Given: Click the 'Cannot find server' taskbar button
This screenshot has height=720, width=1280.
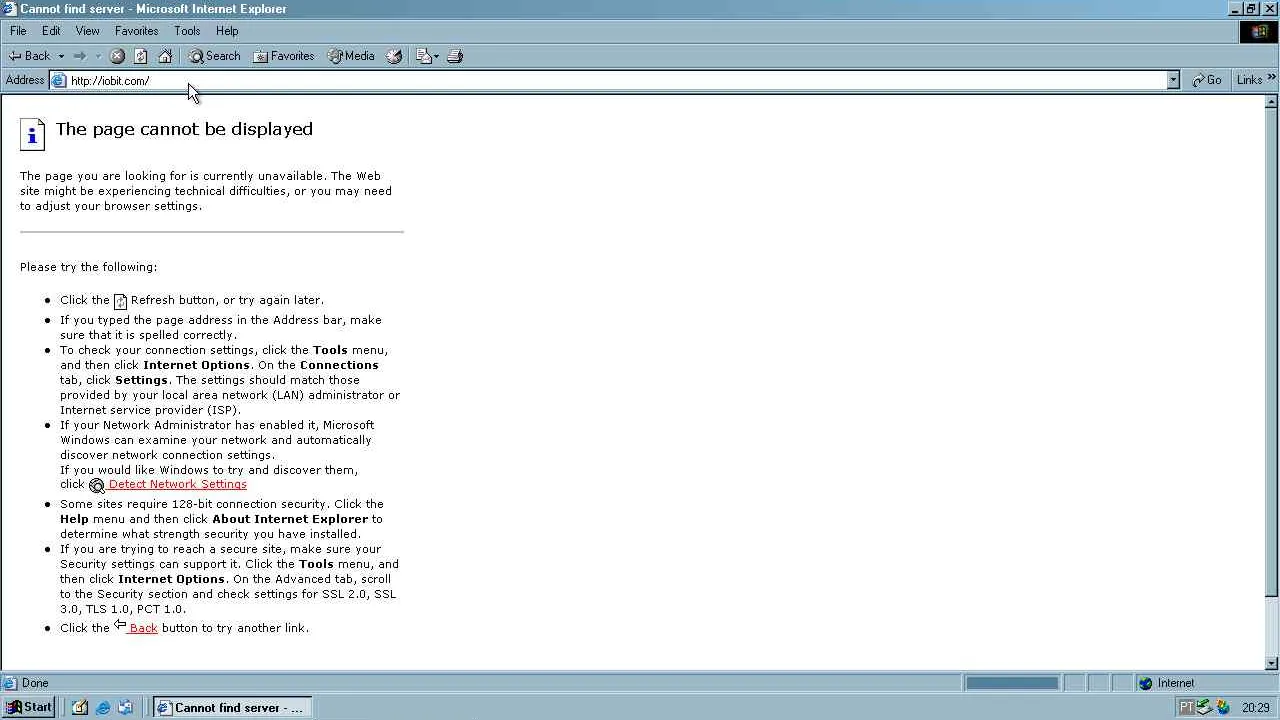Looking at the screenshot, I should coord(232,707).
